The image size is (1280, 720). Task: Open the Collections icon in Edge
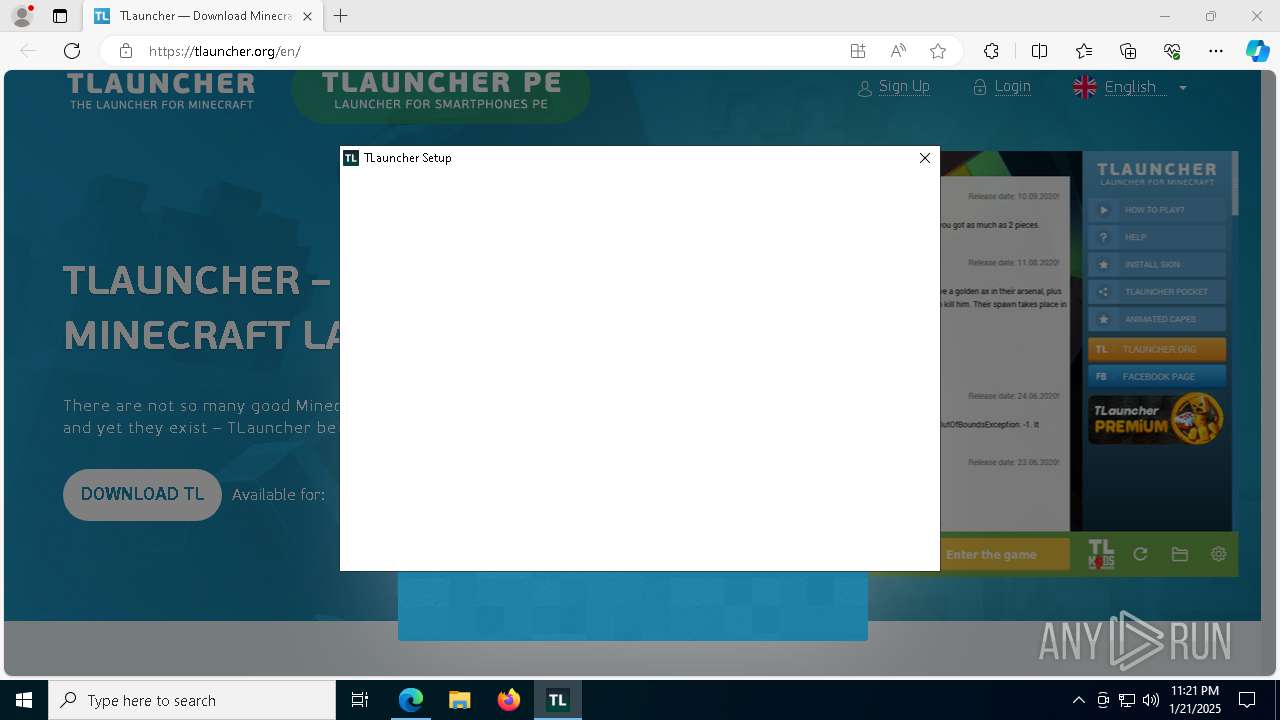tap(1128, 51)
